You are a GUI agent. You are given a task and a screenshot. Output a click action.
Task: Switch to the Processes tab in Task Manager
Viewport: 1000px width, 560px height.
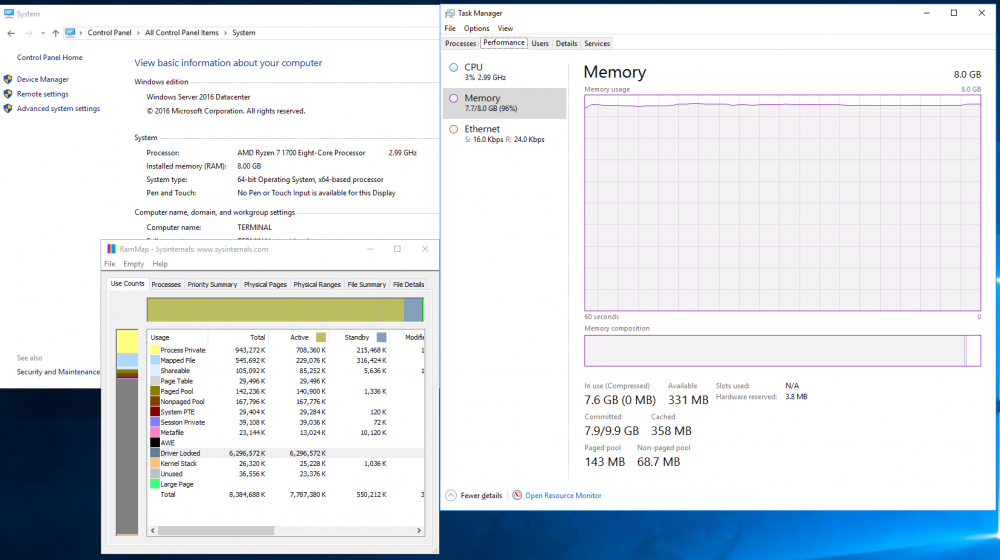(x=460, y=43)
